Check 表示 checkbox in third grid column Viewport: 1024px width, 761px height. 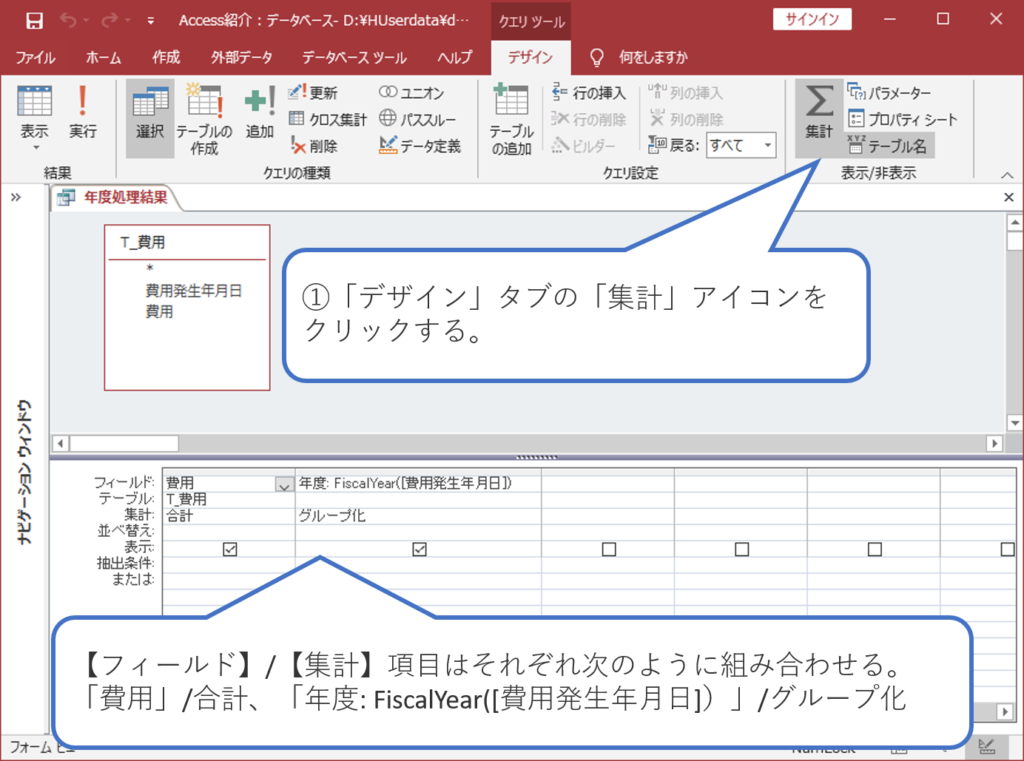pyautogui.click(x=609, y=549)
